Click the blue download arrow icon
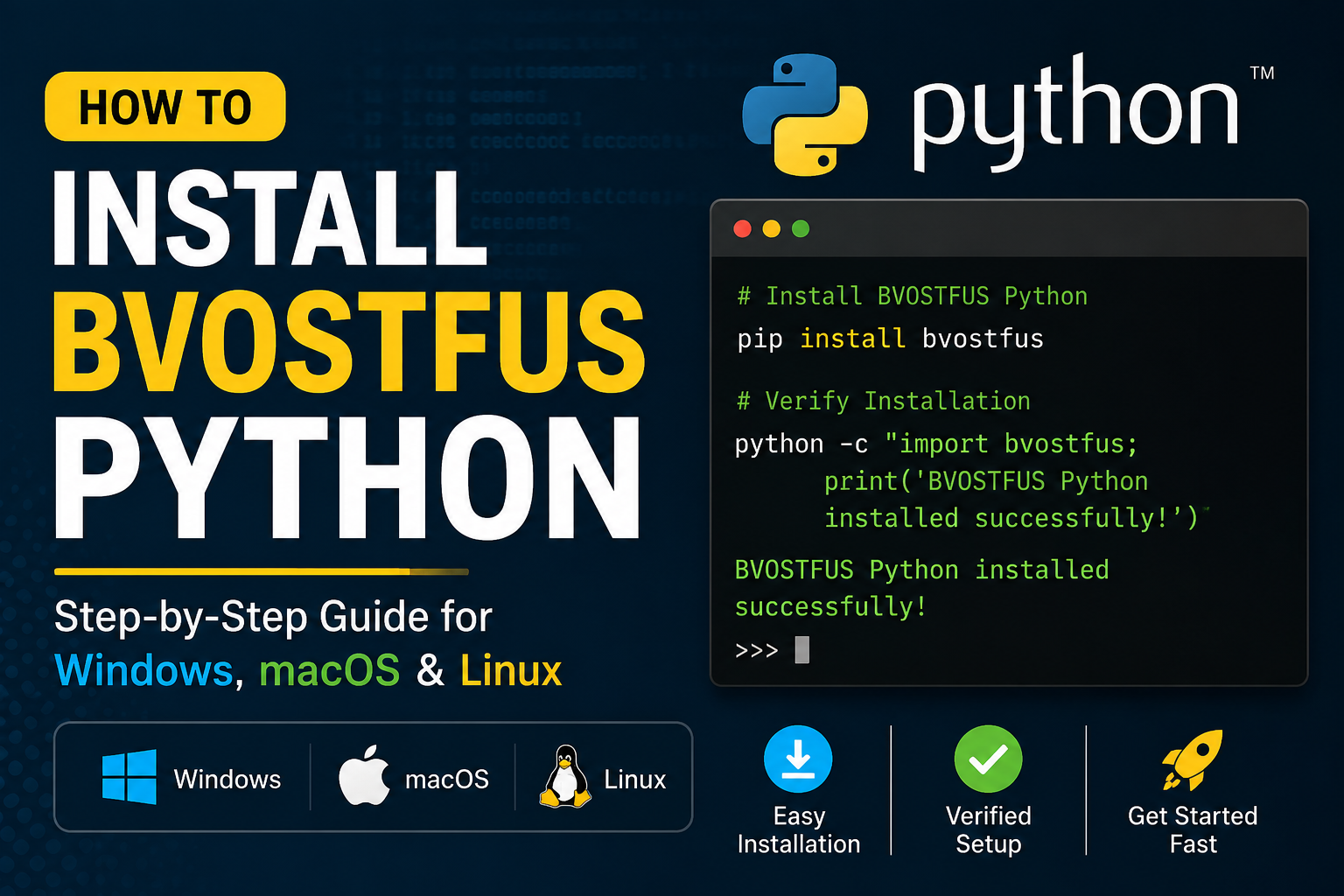 [798, 759]
